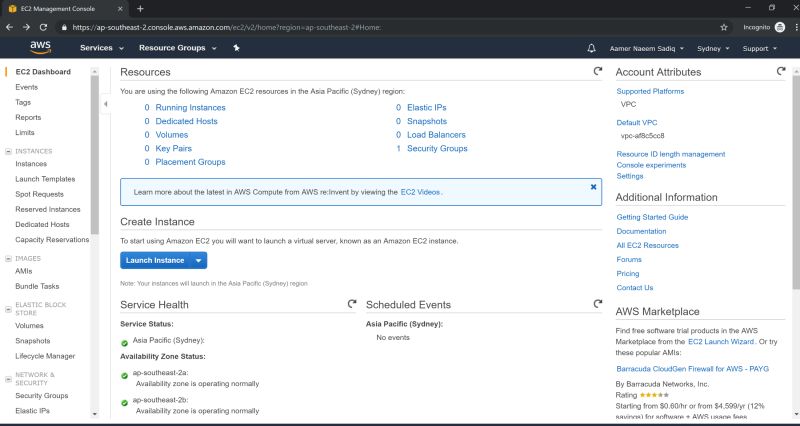Screen dimensions: 800x426
Task: Close the EC2 Management Console tab
Action: coord(120,9)
